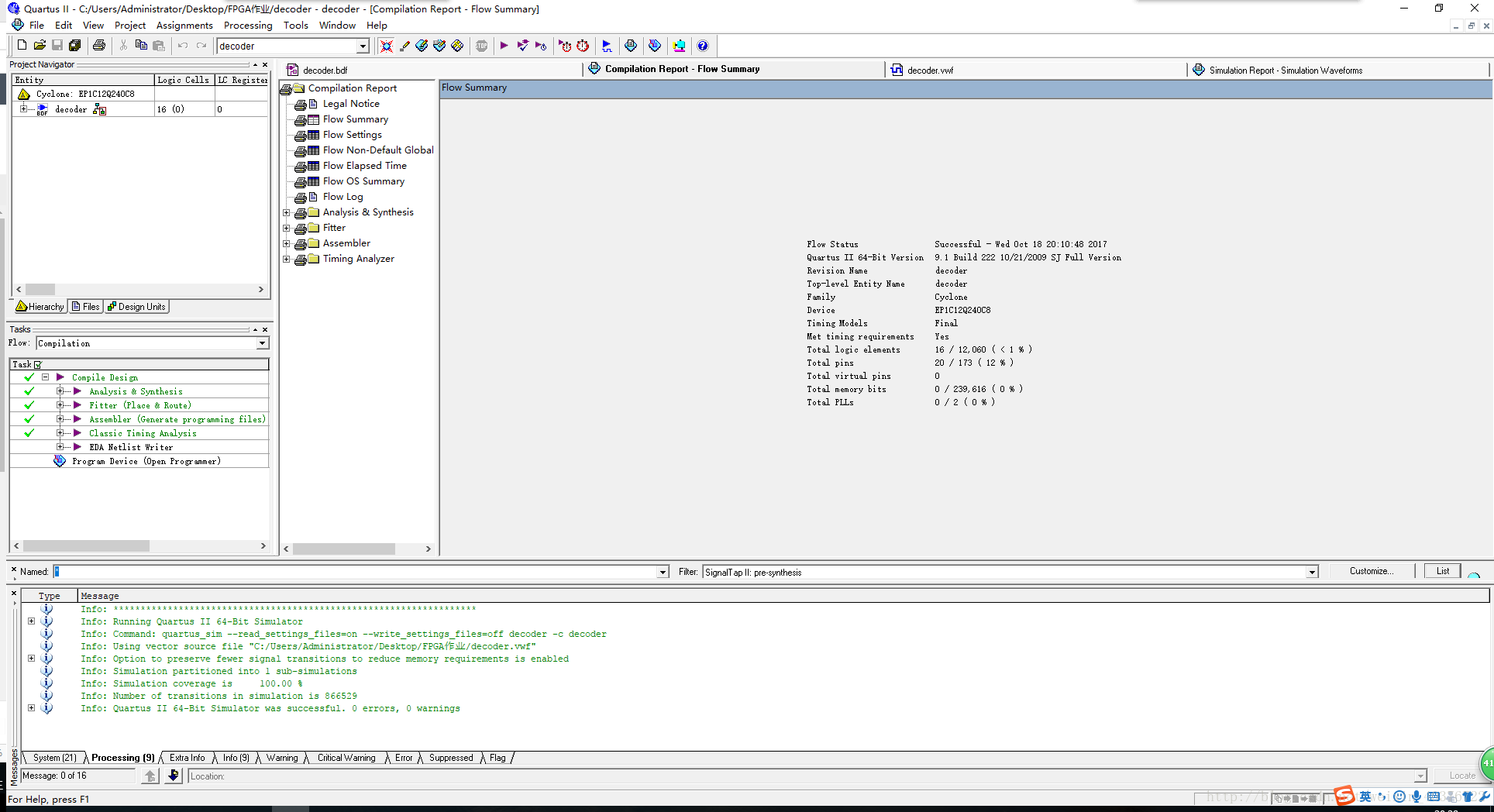
Task: Click the move message up arrow icon
Action: (x=150, y=776)
